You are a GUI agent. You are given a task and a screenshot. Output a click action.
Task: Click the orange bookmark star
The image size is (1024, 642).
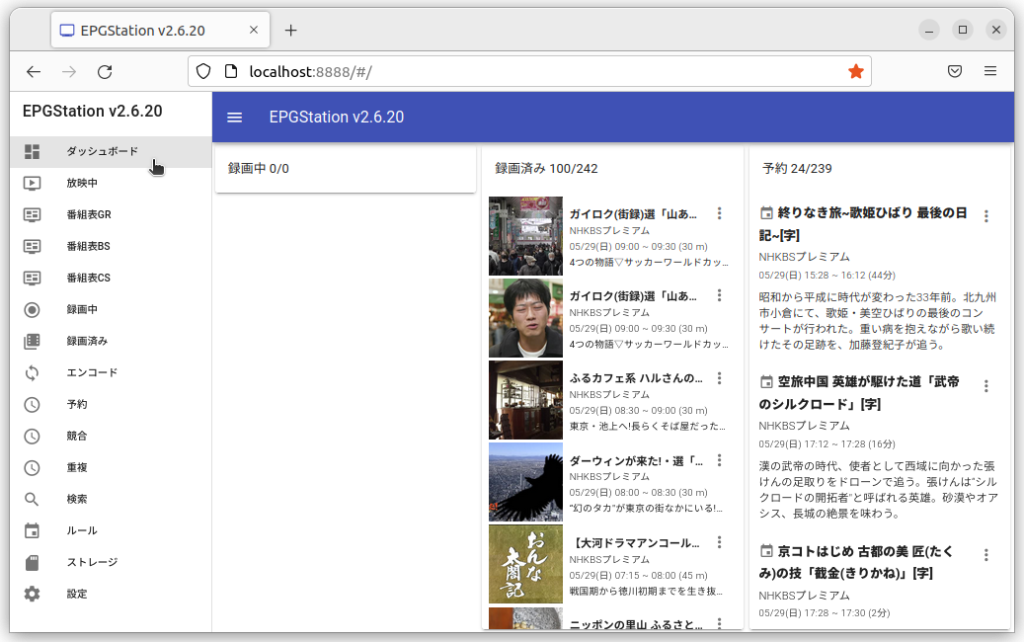pos(856,71)
